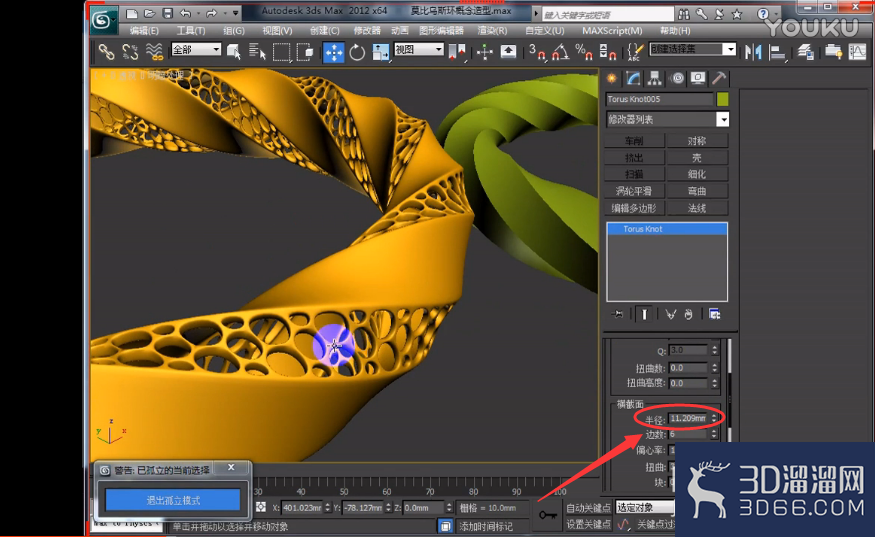Switch to Motion command panel tab

tap(677, 78)
